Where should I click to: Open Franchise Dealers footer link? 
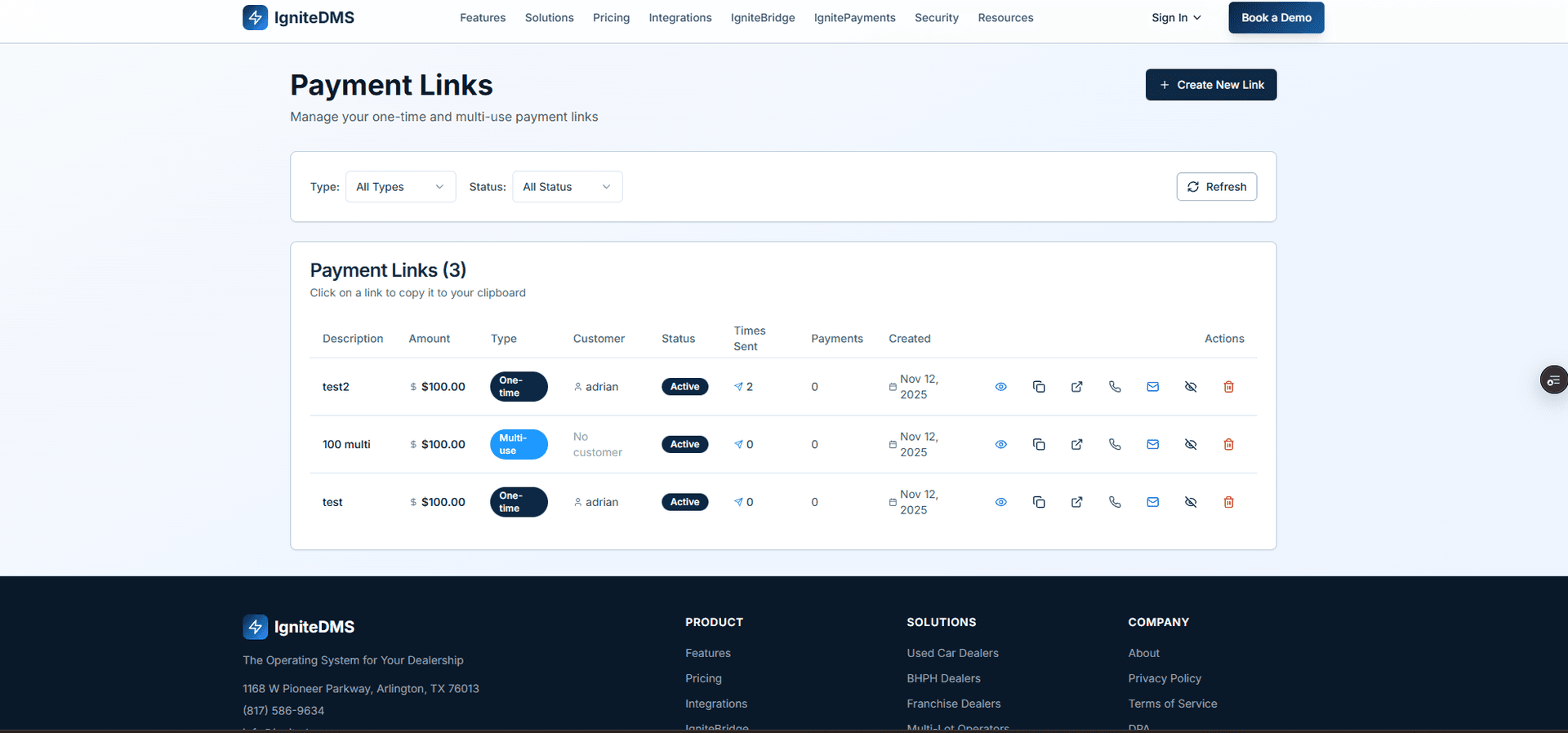coord(953,704)
